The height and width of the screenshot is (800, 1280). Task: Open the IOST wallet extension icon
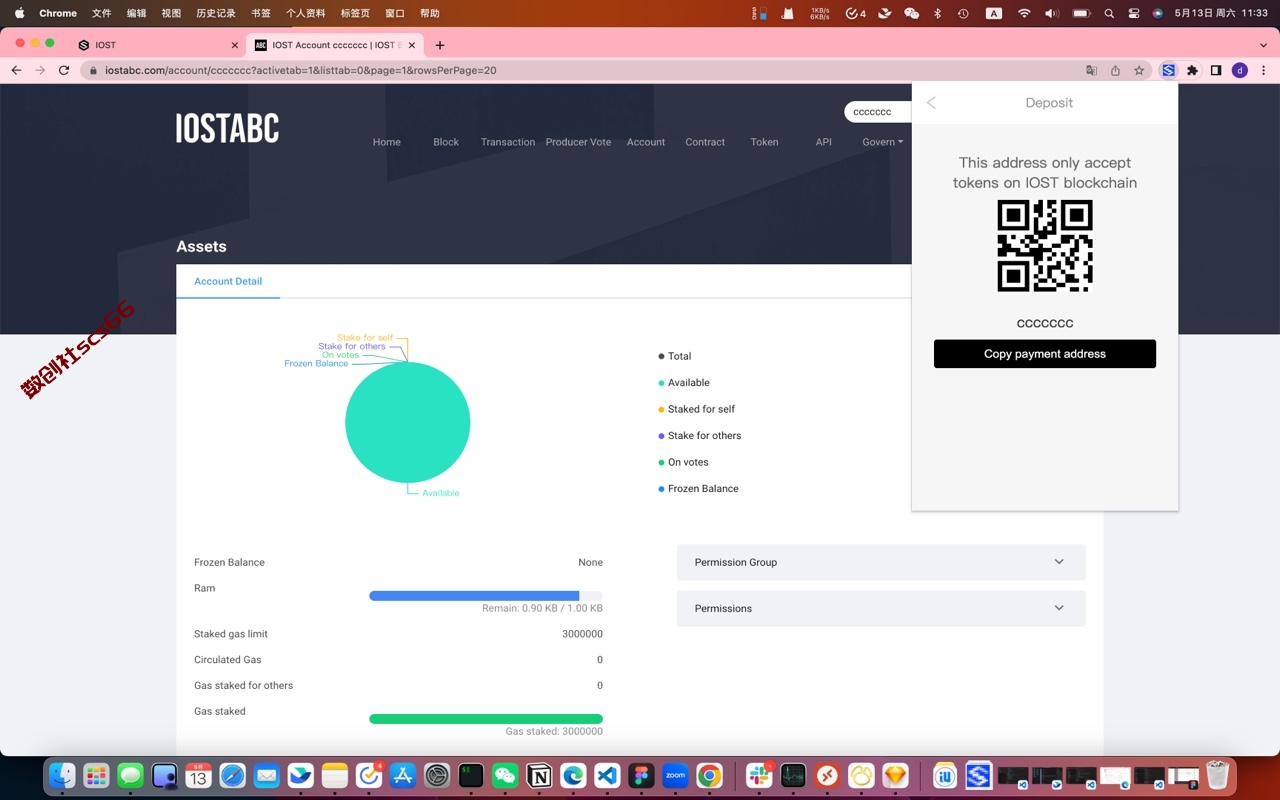pos(1168,70)
